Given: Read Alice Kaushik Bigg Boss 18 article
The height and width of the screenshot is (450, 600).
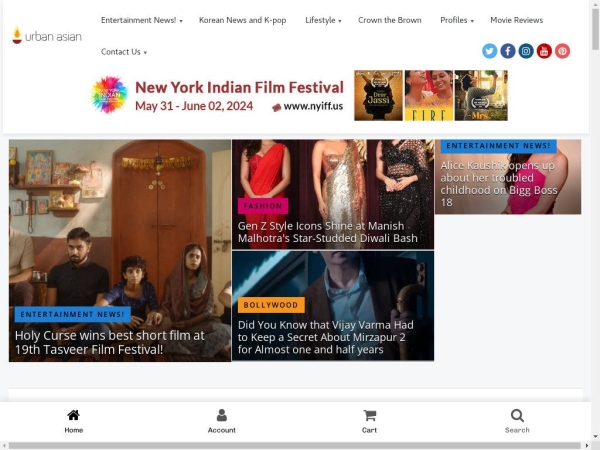Looking at the screenshot, I should click(x=499, y=184).
